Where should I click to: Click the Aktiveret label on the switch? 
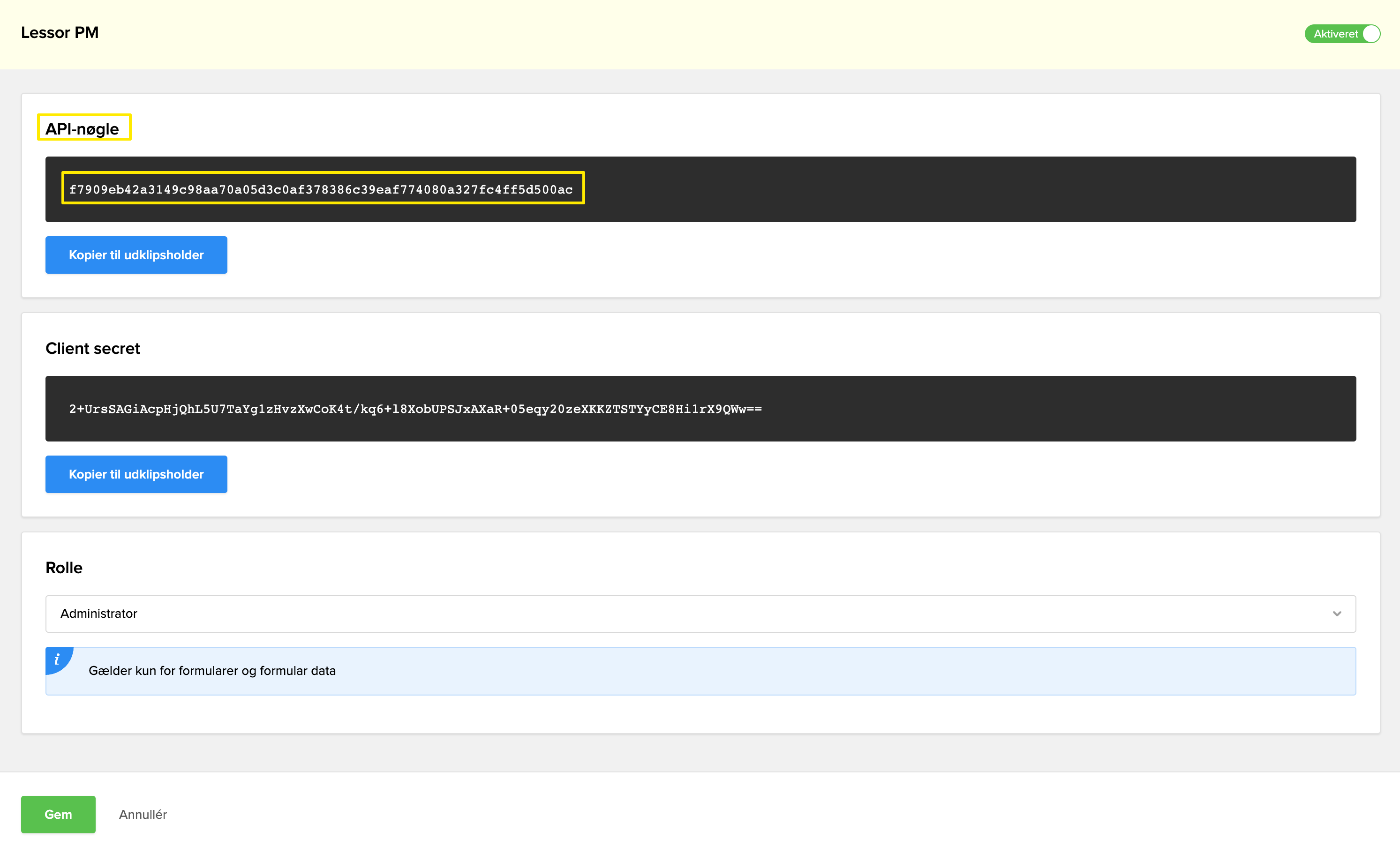click(x=1335, y=33)
